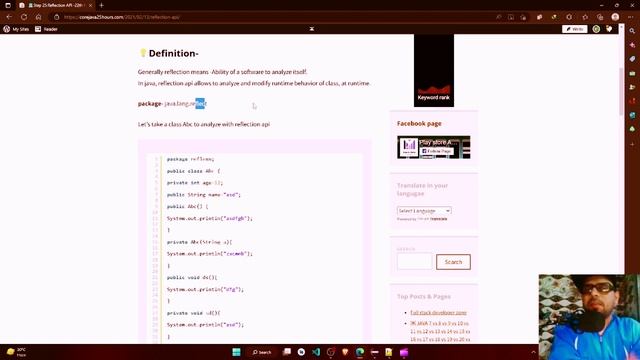Image resolution: width=640 pixels, height=360 pixels.
Task: Click the taskbar Search box
Action: [x=262, y=352]
